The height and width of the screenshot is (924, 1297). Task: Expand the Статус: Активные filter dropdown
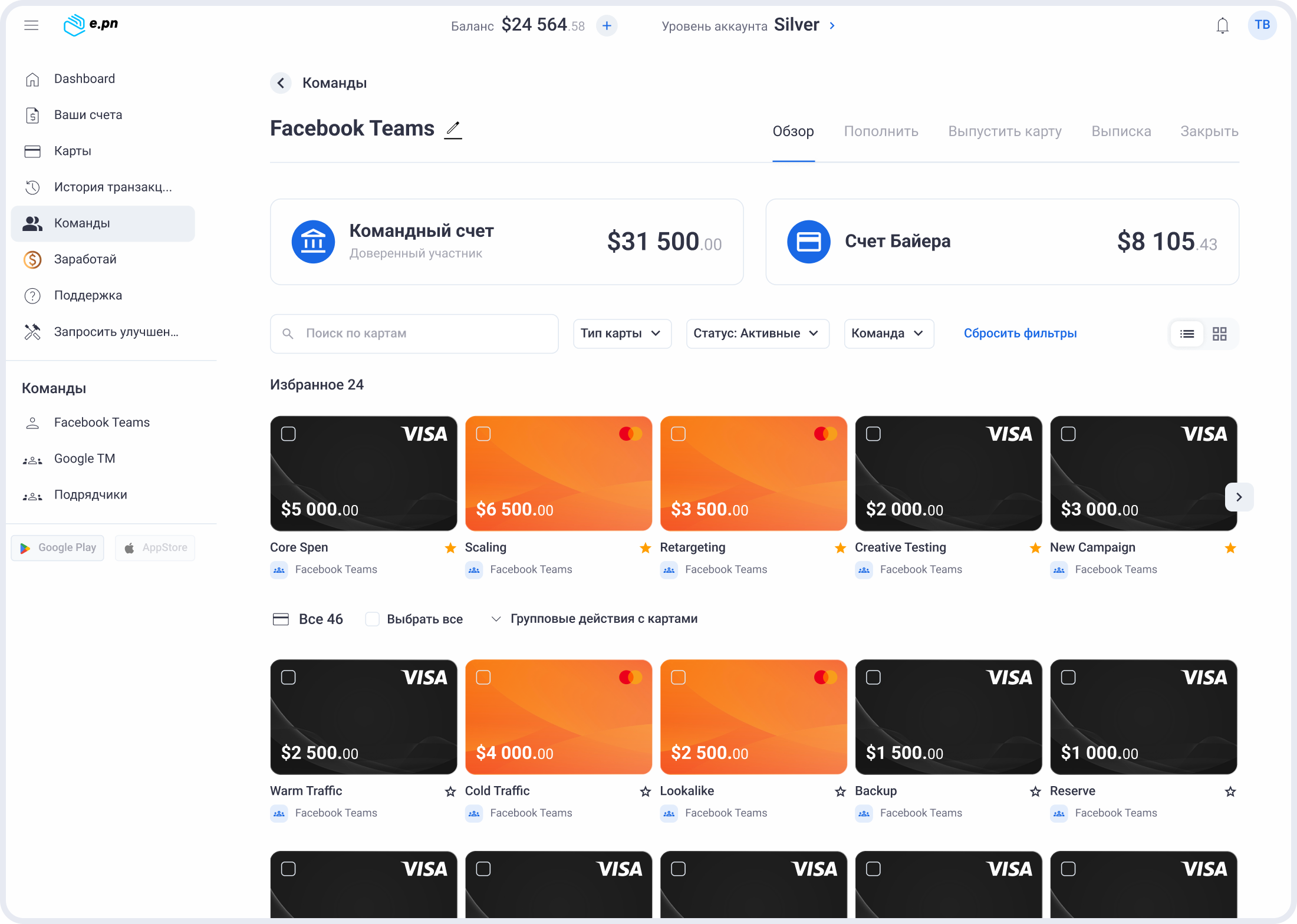757,334
